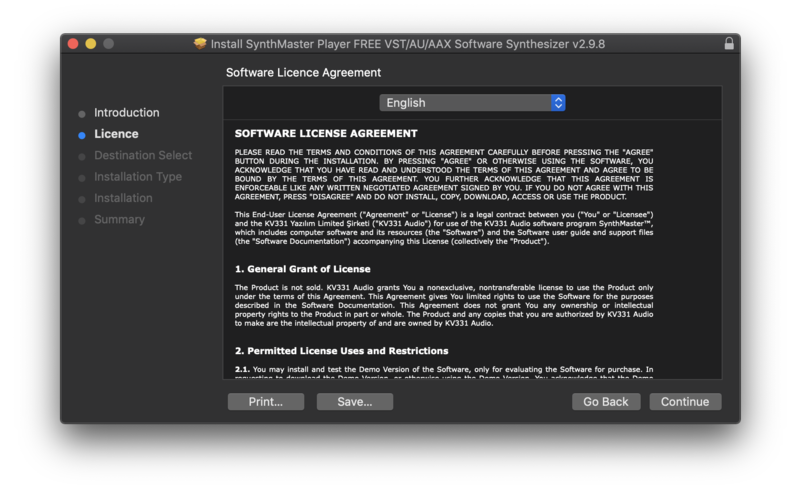Print the licence agreement

tap(266, 402)
